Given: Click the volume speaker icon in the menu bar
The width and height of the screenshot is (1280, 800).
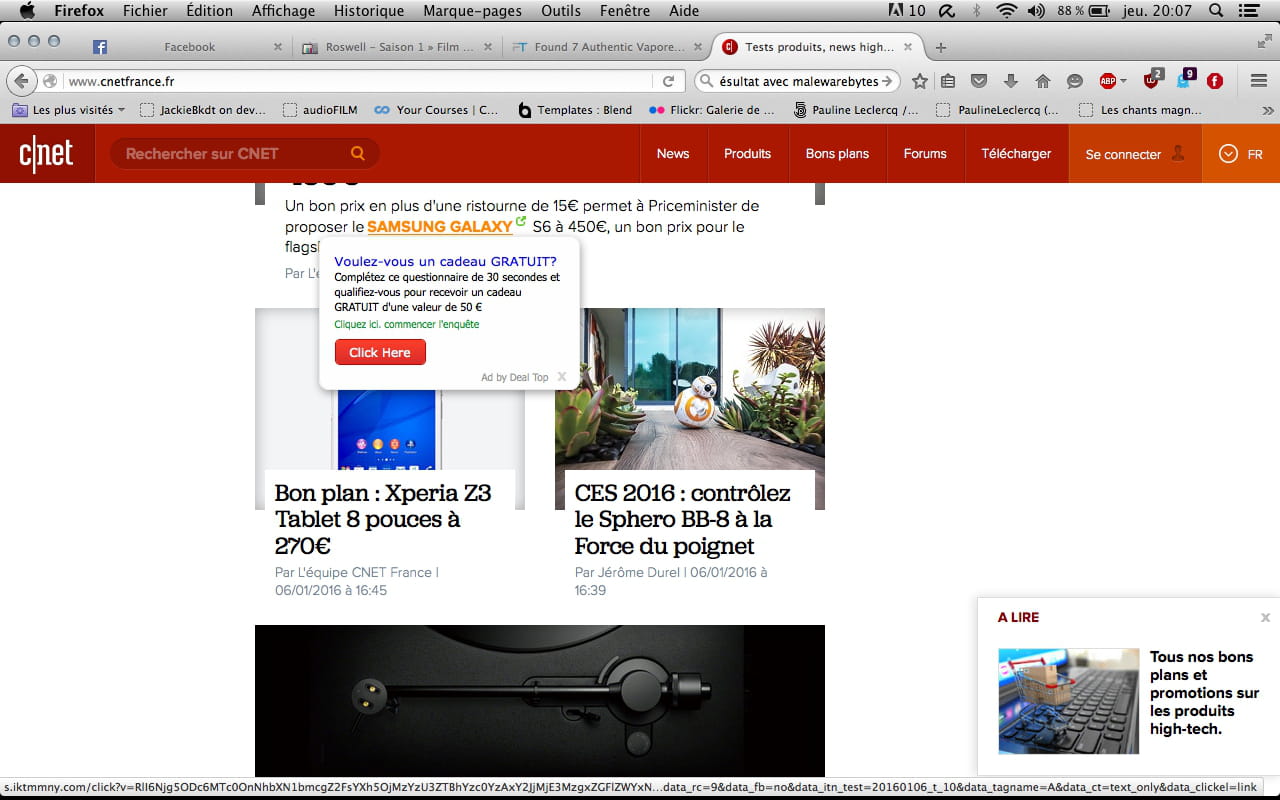Looking at the screenshot, I should 1036,10.
